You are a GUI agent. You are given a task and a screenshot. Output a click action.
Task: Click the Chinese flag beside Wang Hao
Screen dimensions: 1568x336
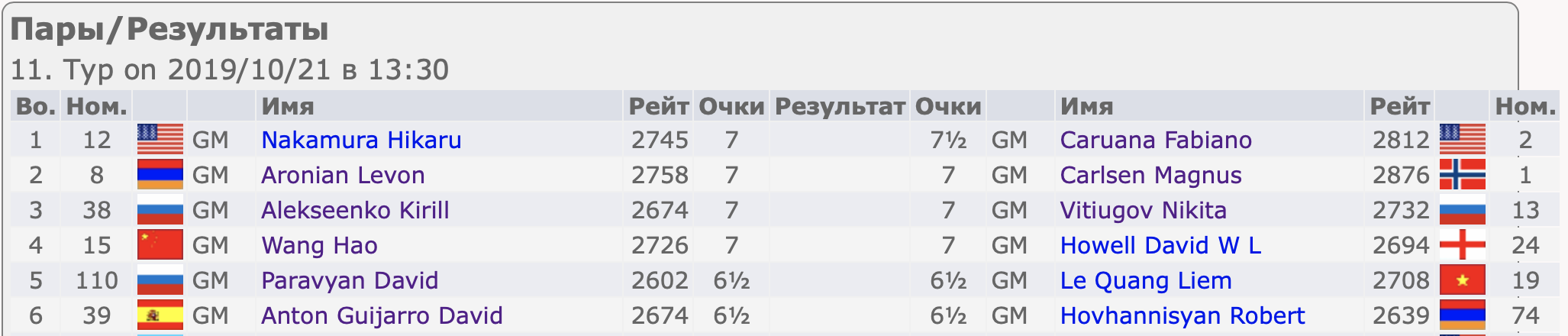pyautogui.click(x=160, y=245)
